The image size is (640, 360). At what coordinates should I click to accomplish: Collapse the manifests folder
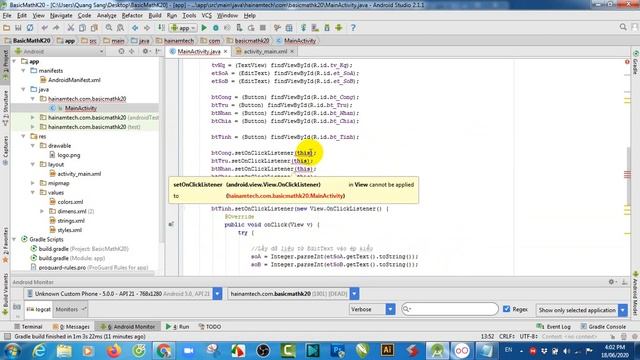(x=24, y=71)
